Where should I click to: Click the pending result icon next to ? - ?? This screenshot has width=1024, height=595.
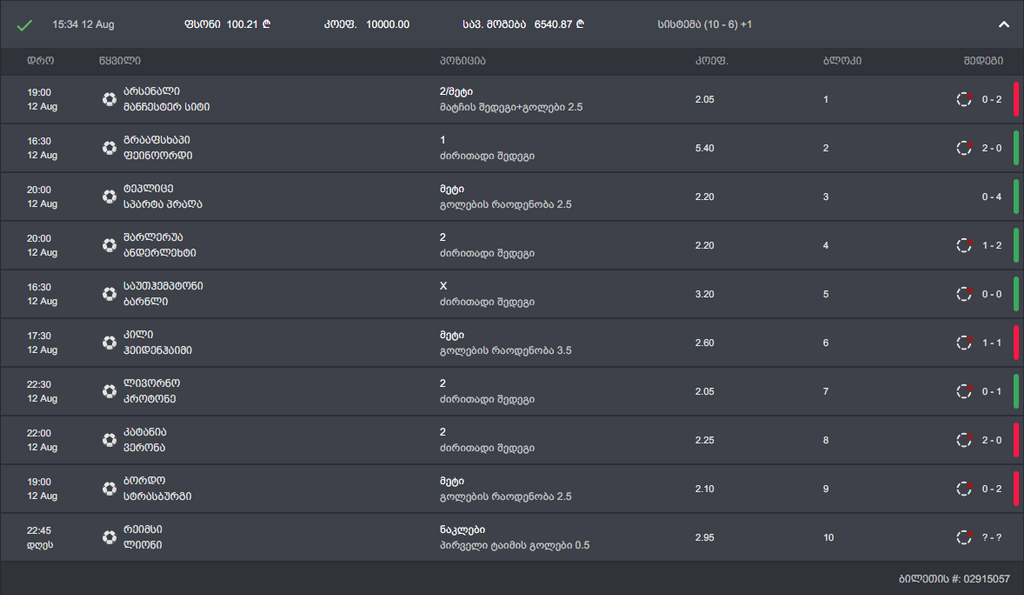pyautogui.click(x=964, y=537)
